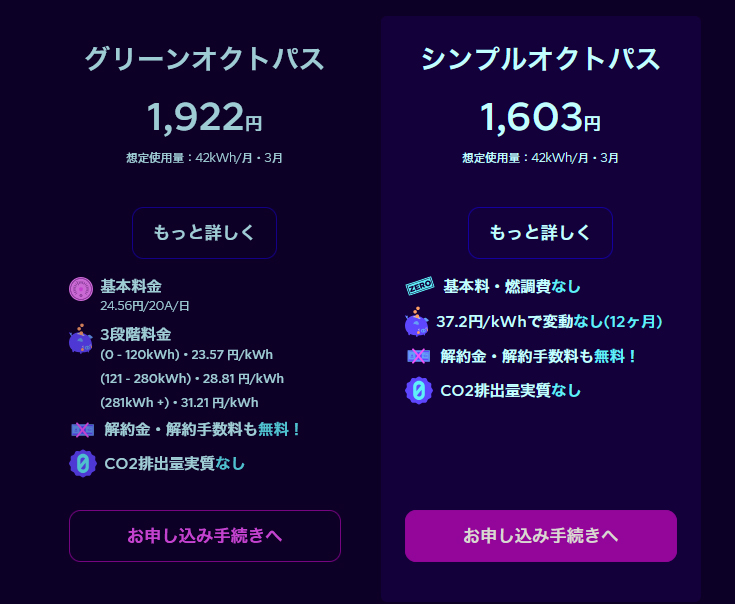Viewport: 735px width, 604px height.
Task: Click the pink meter icon beside 基本料金
Action: [x=81, y=289]
